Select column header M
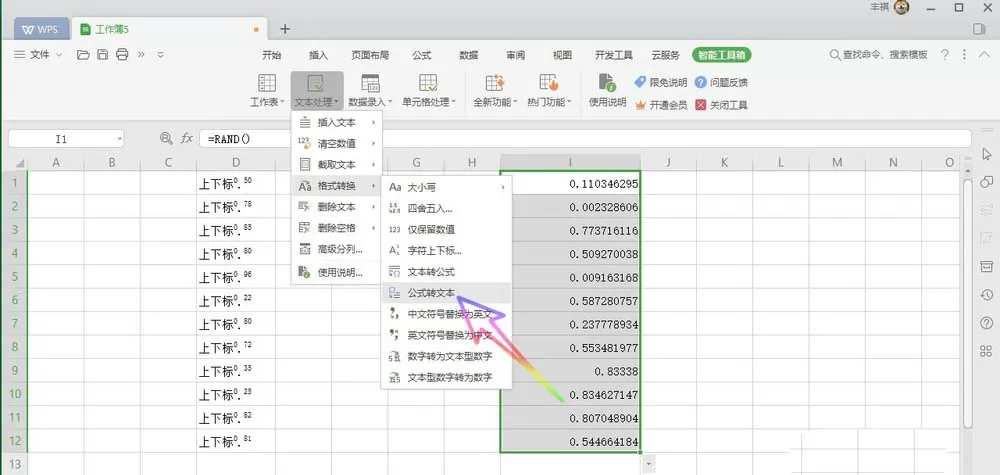Viewport: 1000px width, 475px height. click(837, 163)
